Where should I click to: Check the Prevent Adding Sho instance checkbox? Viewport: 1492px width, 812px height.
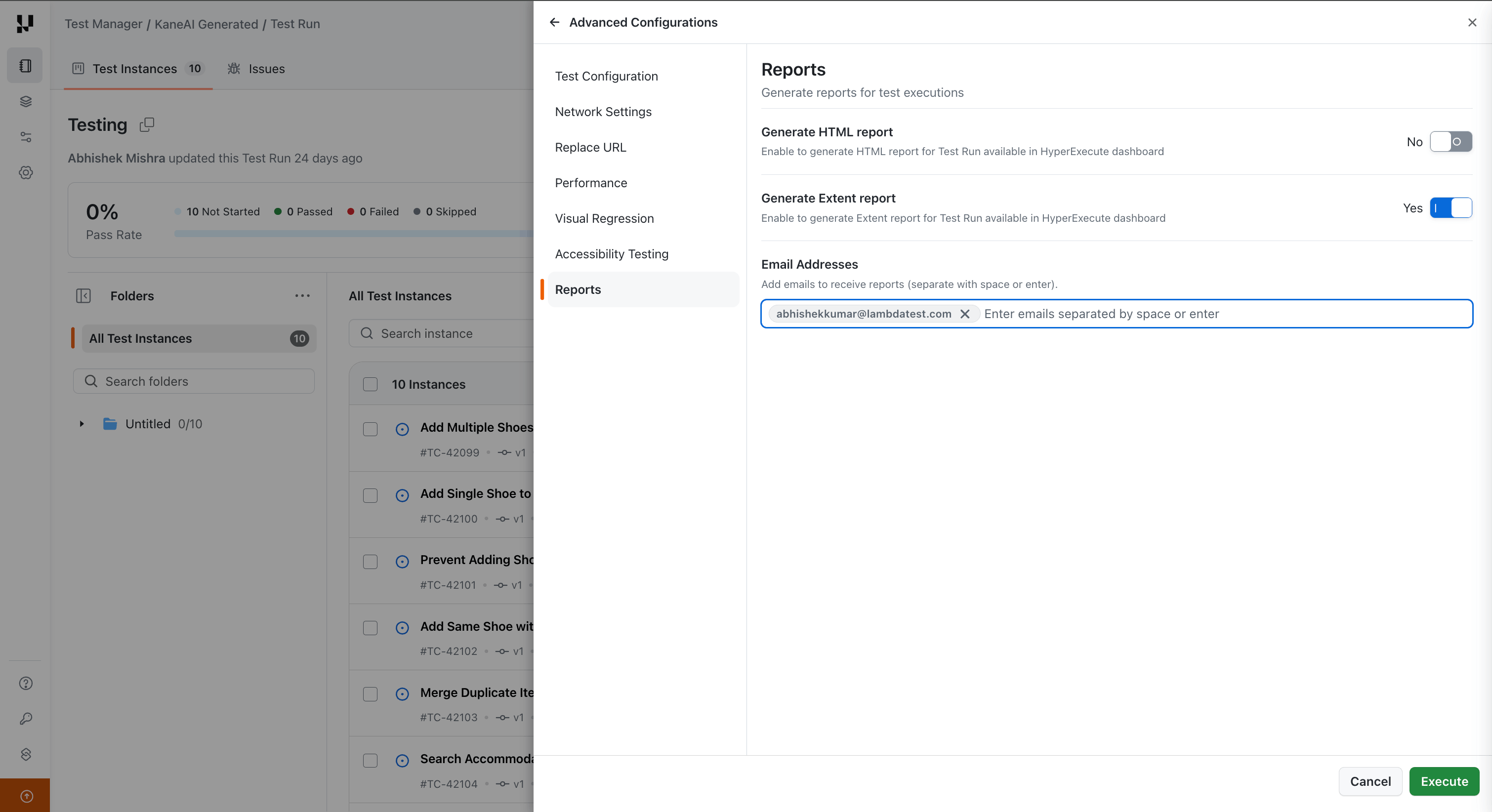coord(370,562)
